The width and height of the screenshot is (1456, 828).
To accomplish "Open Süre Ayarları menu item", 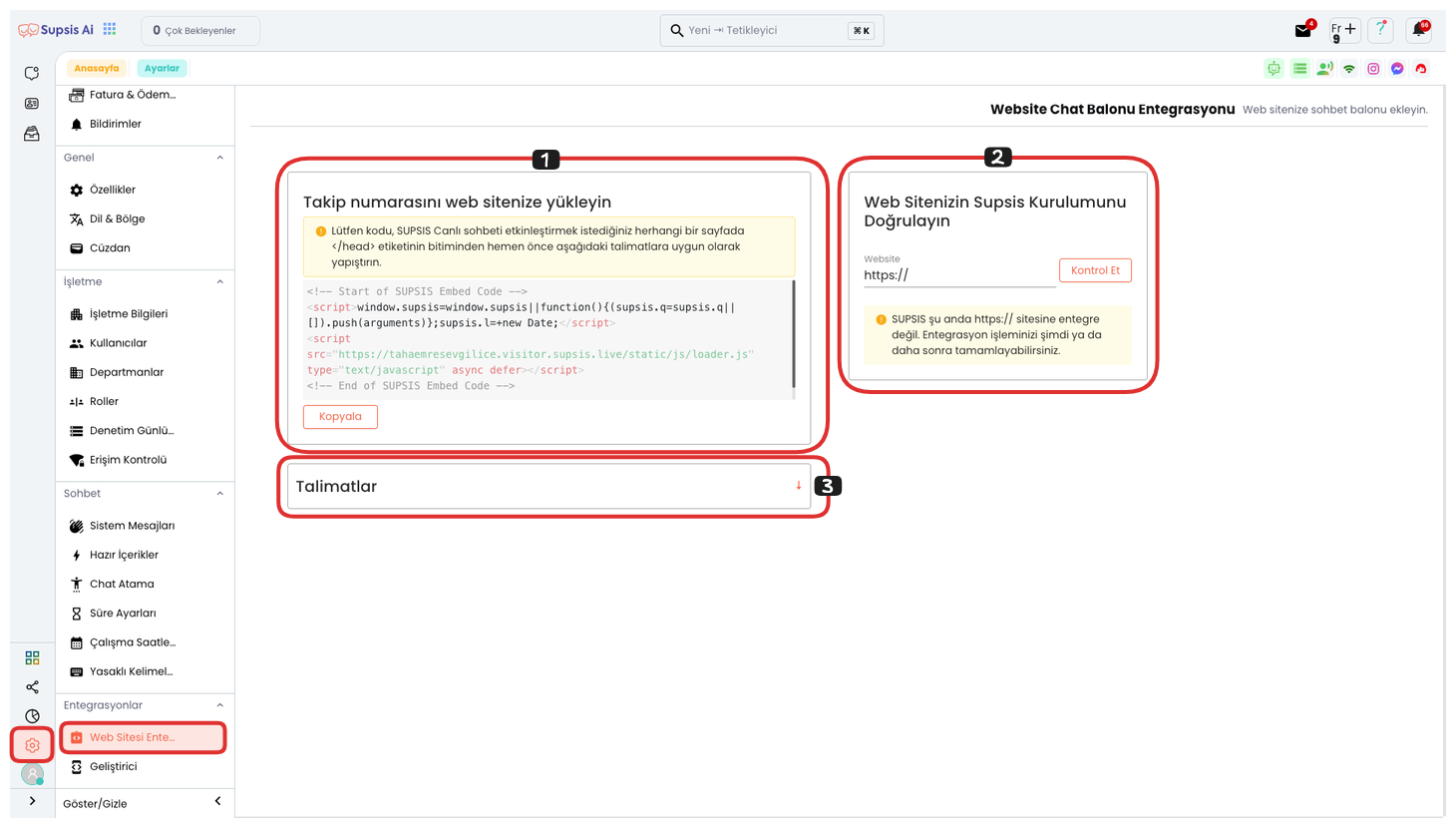I will pyautogui.click(x=145, y=614).
